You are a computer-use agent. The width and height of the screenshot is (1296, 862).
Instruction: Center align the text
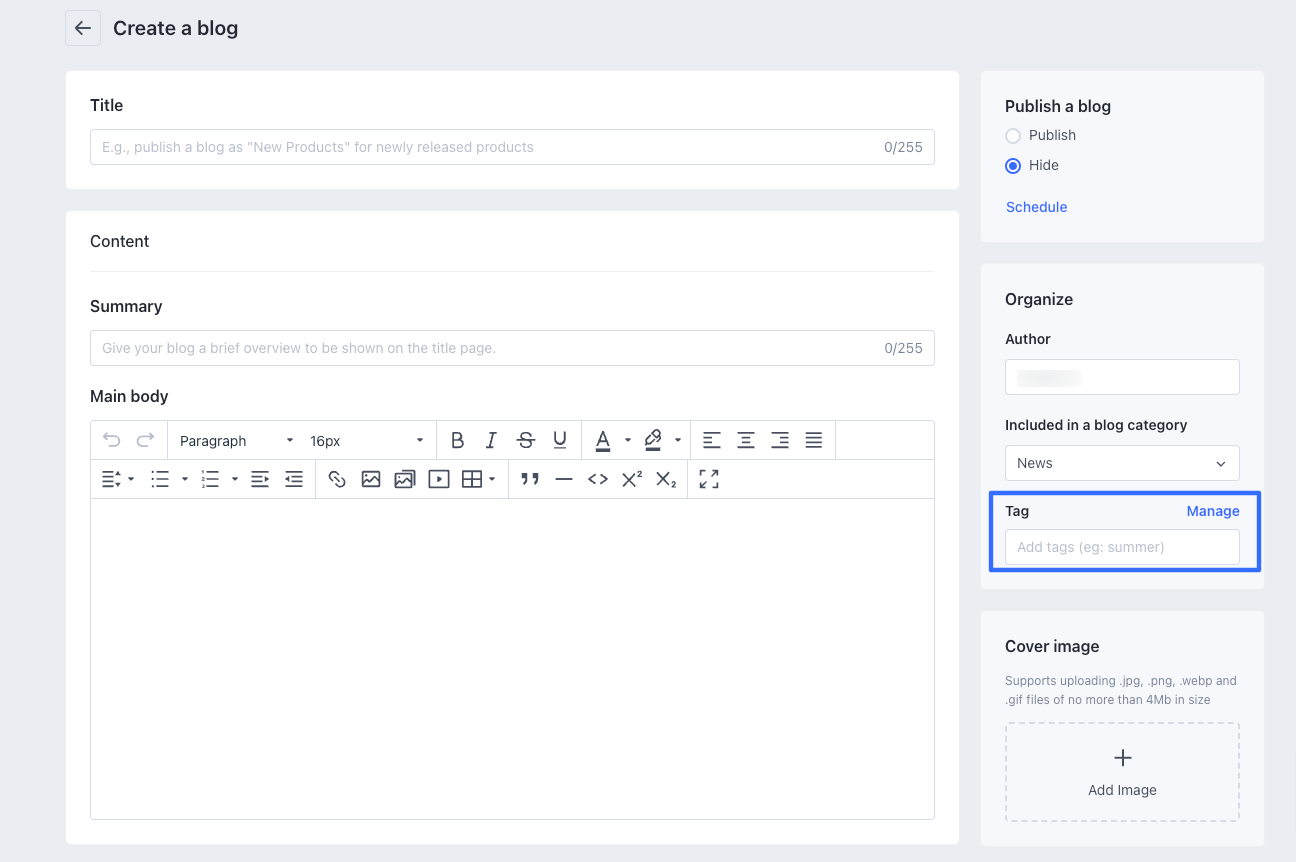(746, 440)
